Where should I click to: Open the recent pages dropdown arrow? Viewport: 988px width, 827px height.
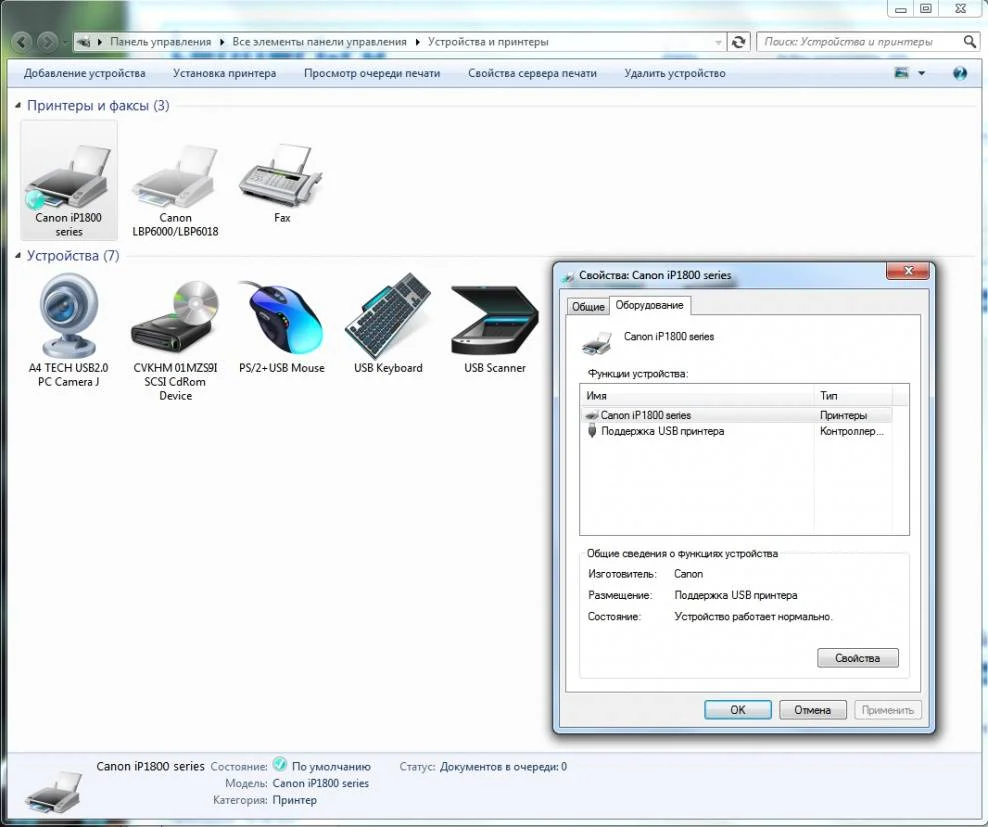pos(64,42)
